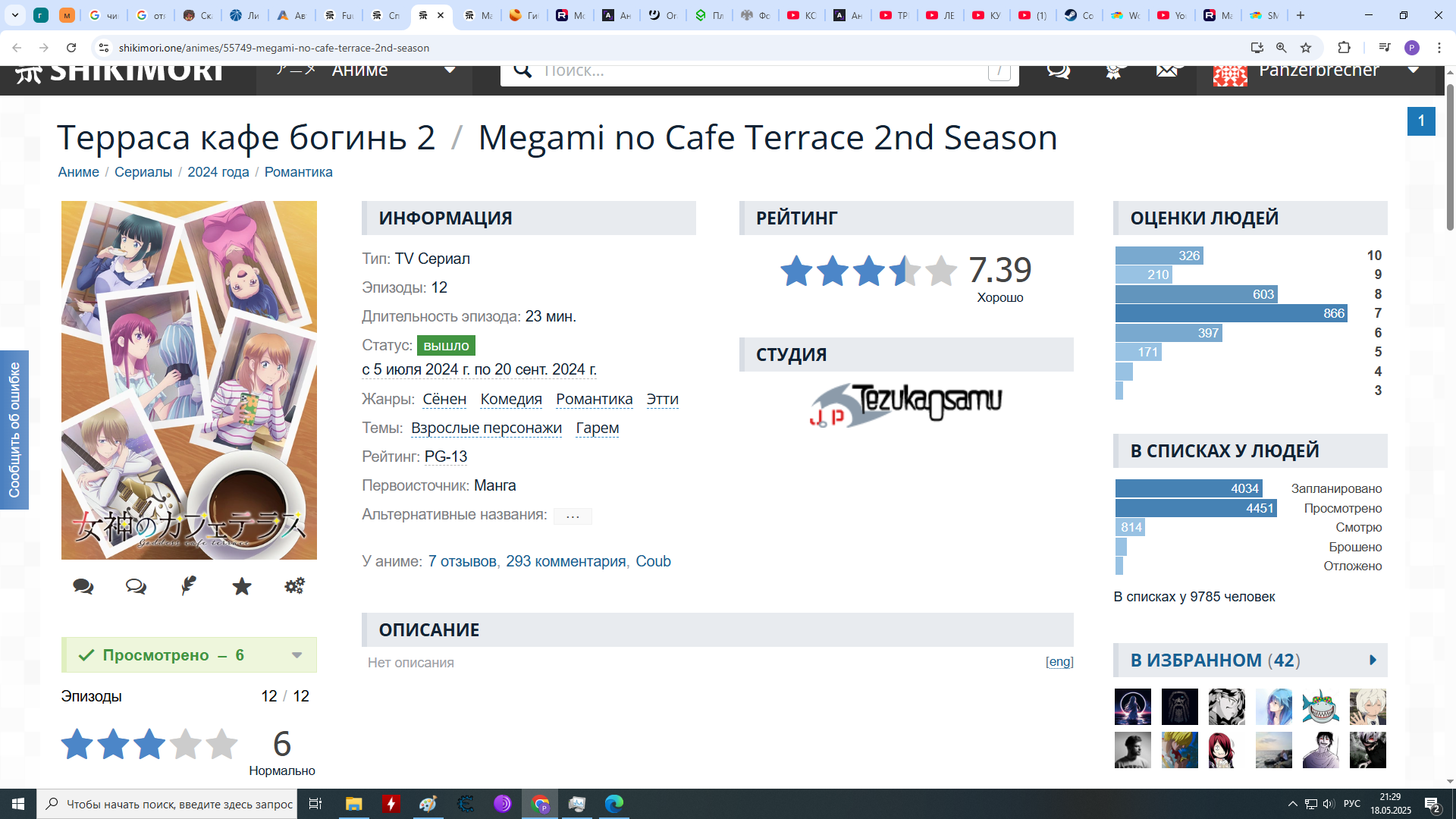Click Tezuka Osamu studio logo
This screenshot has width=1456, height=819.
tap(906, 405)
